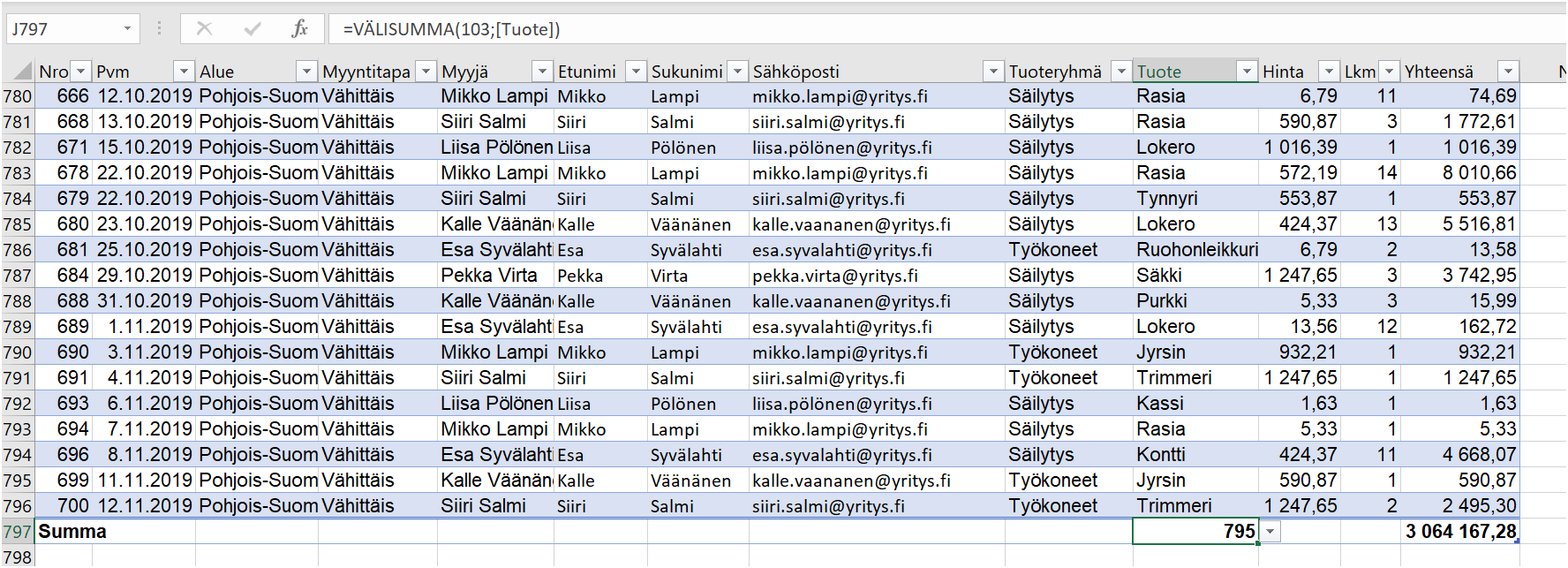
Task: Open the Hinta column filter dropdown
Action: pos(1329,72)
